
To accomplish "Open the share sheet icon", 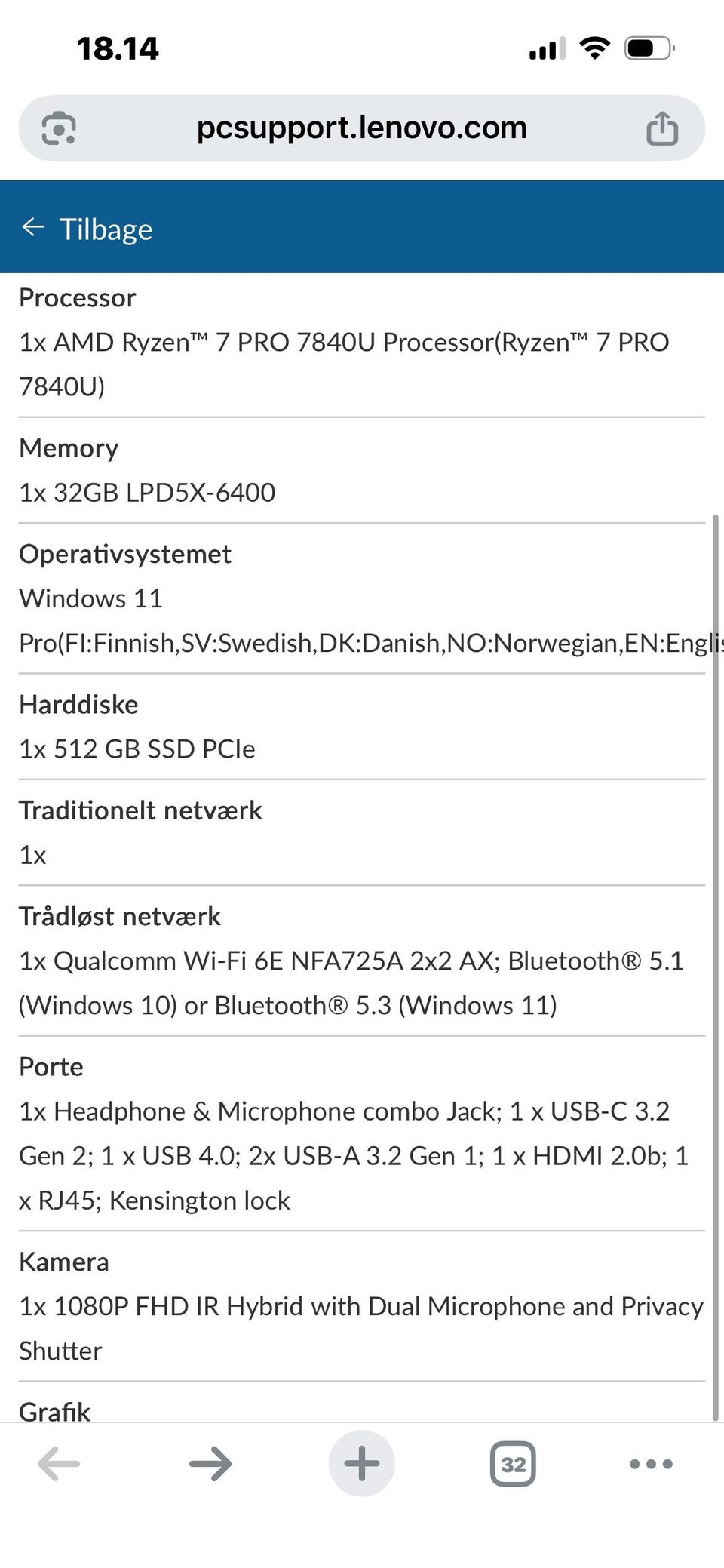I will [661, 128].
